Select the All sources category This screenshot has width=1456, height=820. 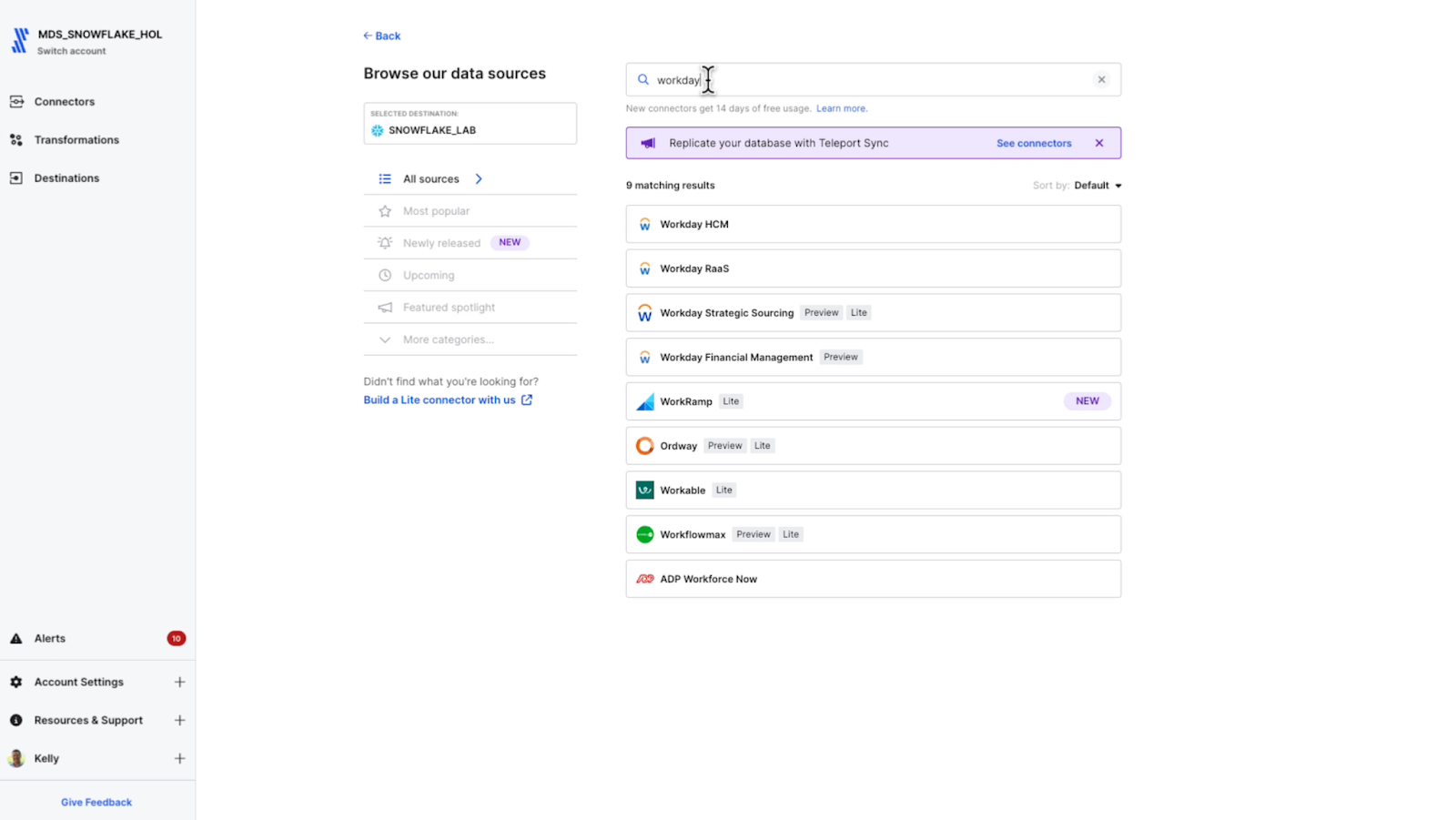pos(470,179)
